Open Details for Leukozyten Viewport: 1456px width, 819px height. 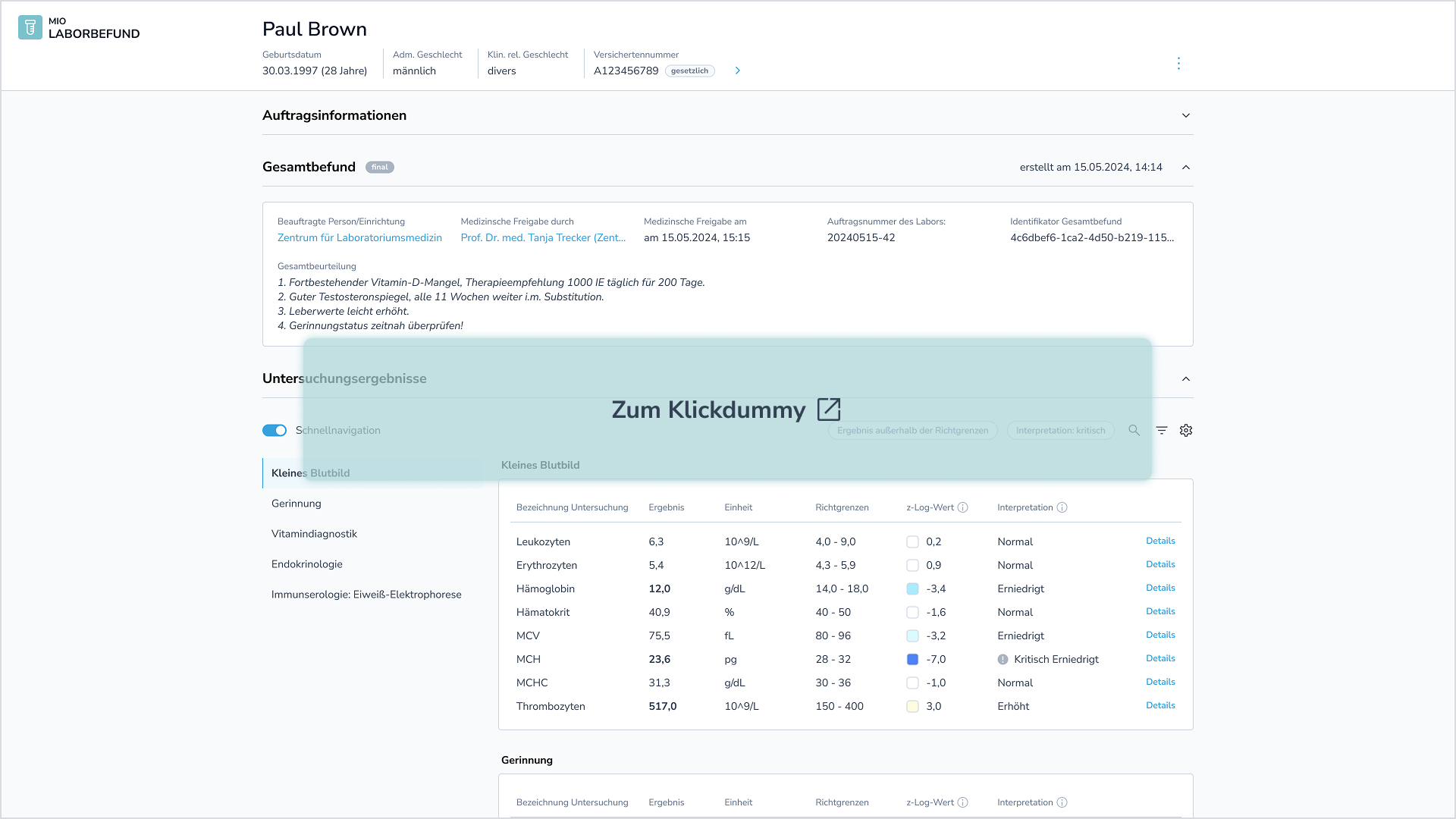[x=1160, y=541]
